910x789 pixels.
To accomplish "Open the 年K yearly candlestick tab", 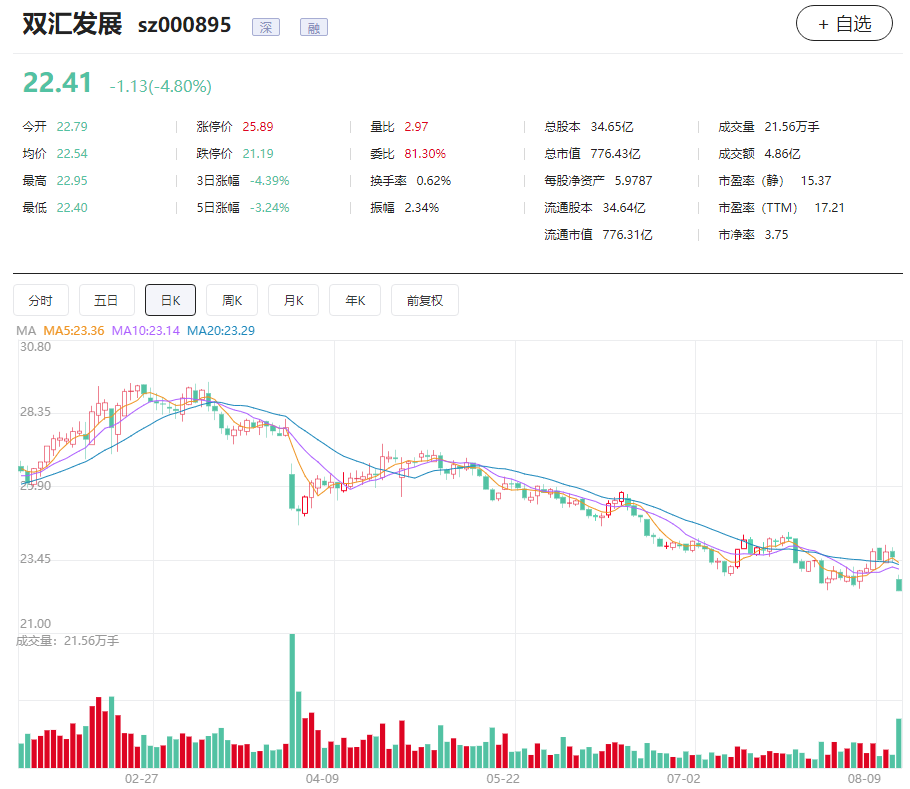I will (355, 300).
